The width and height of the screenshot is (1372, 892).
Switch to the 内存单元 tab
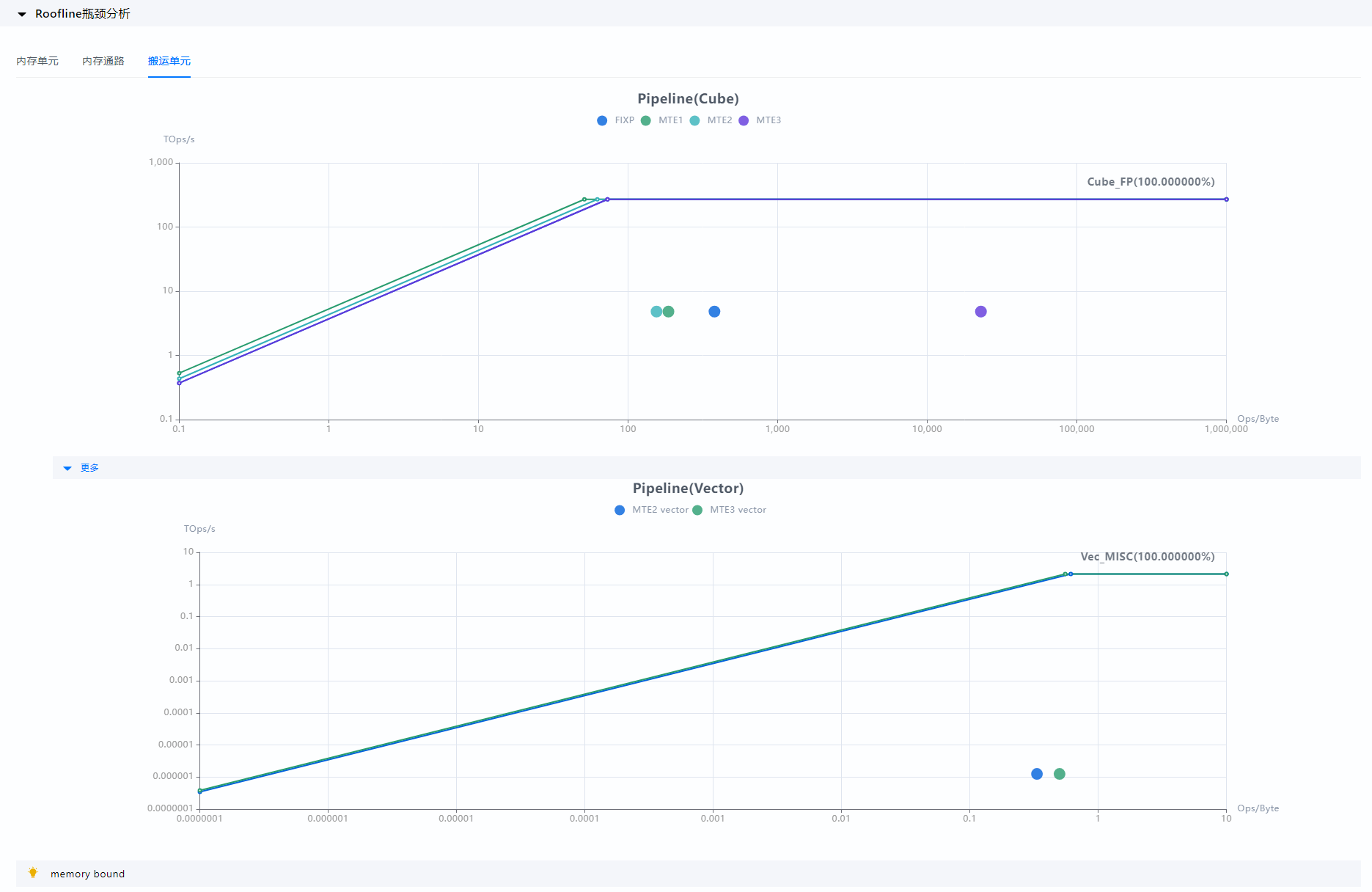pyautogui.click(x=37, y=61)
